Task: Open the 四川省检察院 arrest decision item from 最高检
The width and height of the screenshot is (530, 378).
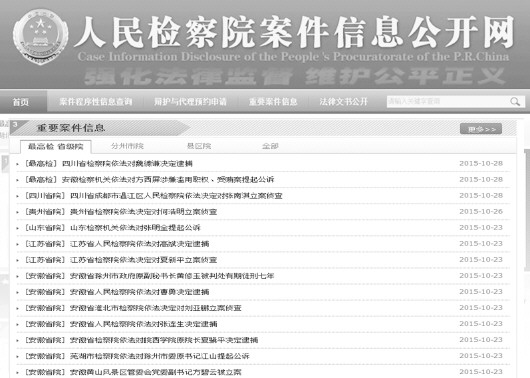Action: 127,164
